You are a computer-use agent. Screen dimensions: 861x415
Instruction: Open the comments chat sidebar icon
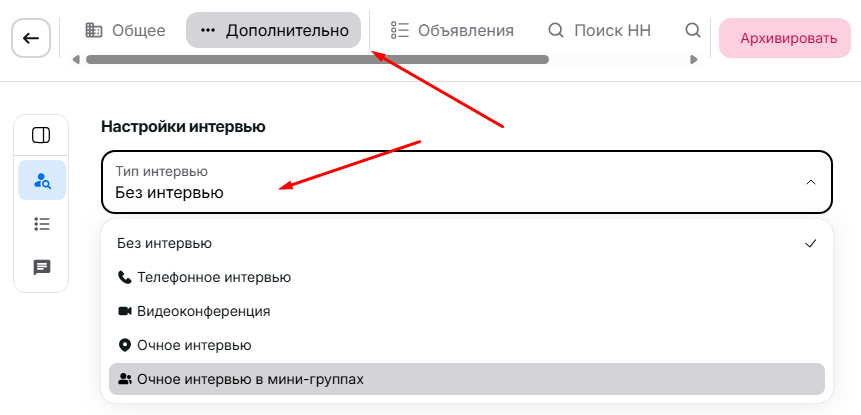(42, 267)
